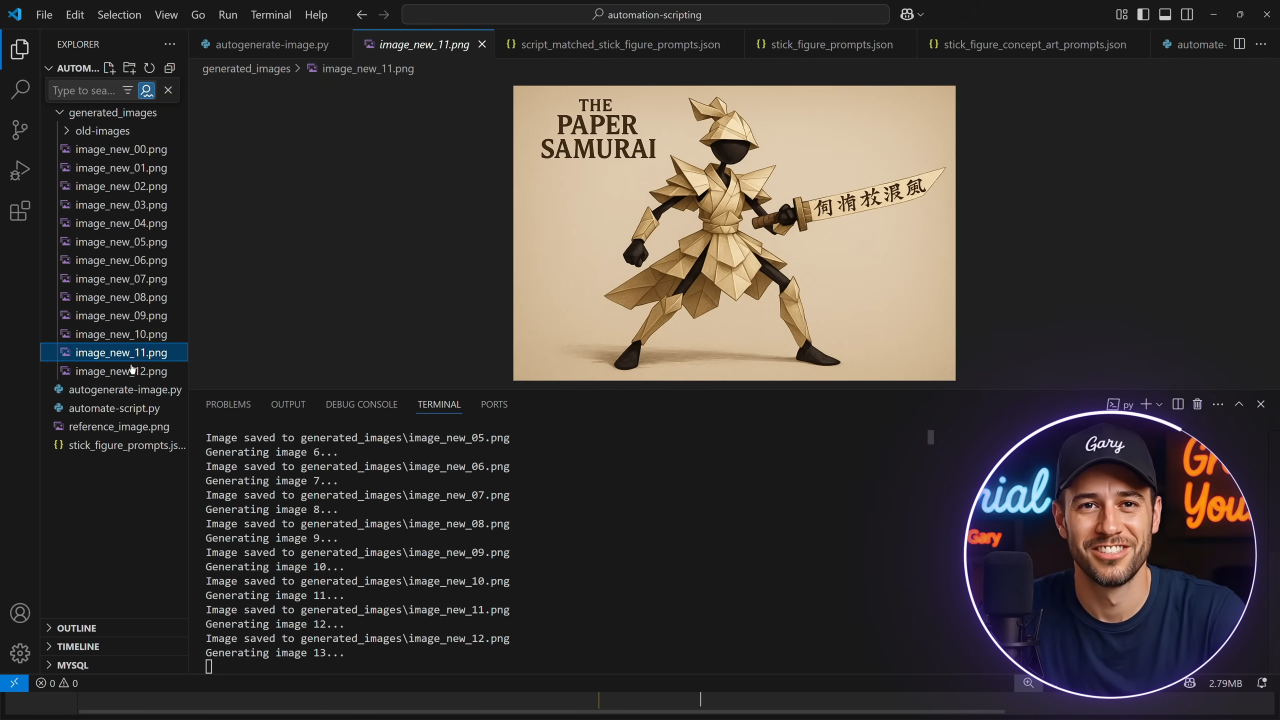Open automate-script.py in Explorer
This screenshot has height=720, width=1280.
point(114,408)
